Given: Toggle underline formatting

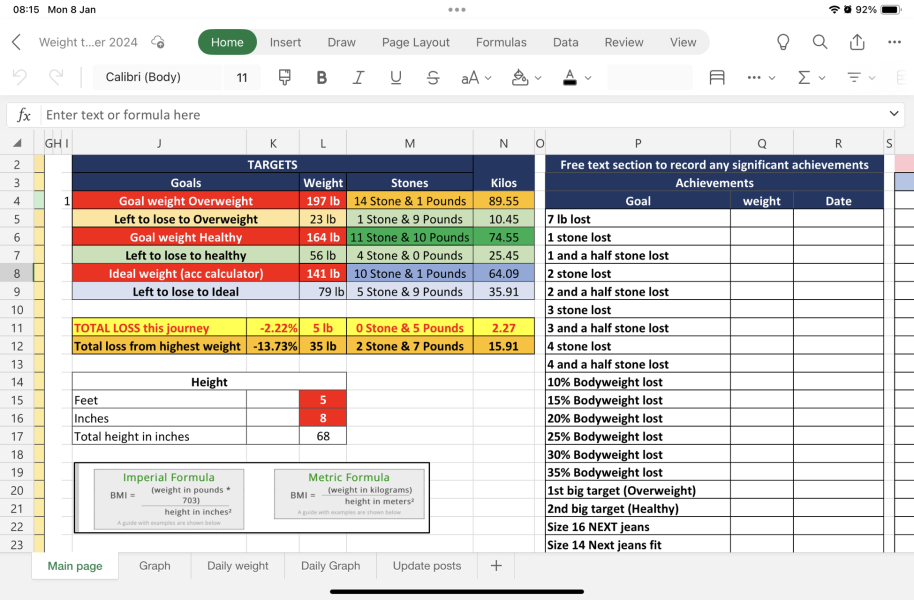Looking at the screenshot, I should (396, 78).
